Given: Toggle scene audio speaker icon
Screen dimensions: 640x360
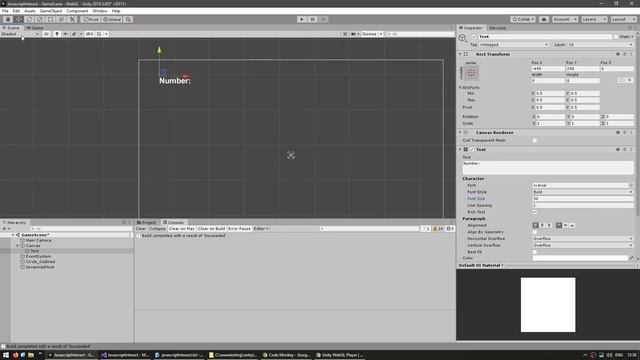Looking at the screenshot, I should click(65, 34).
